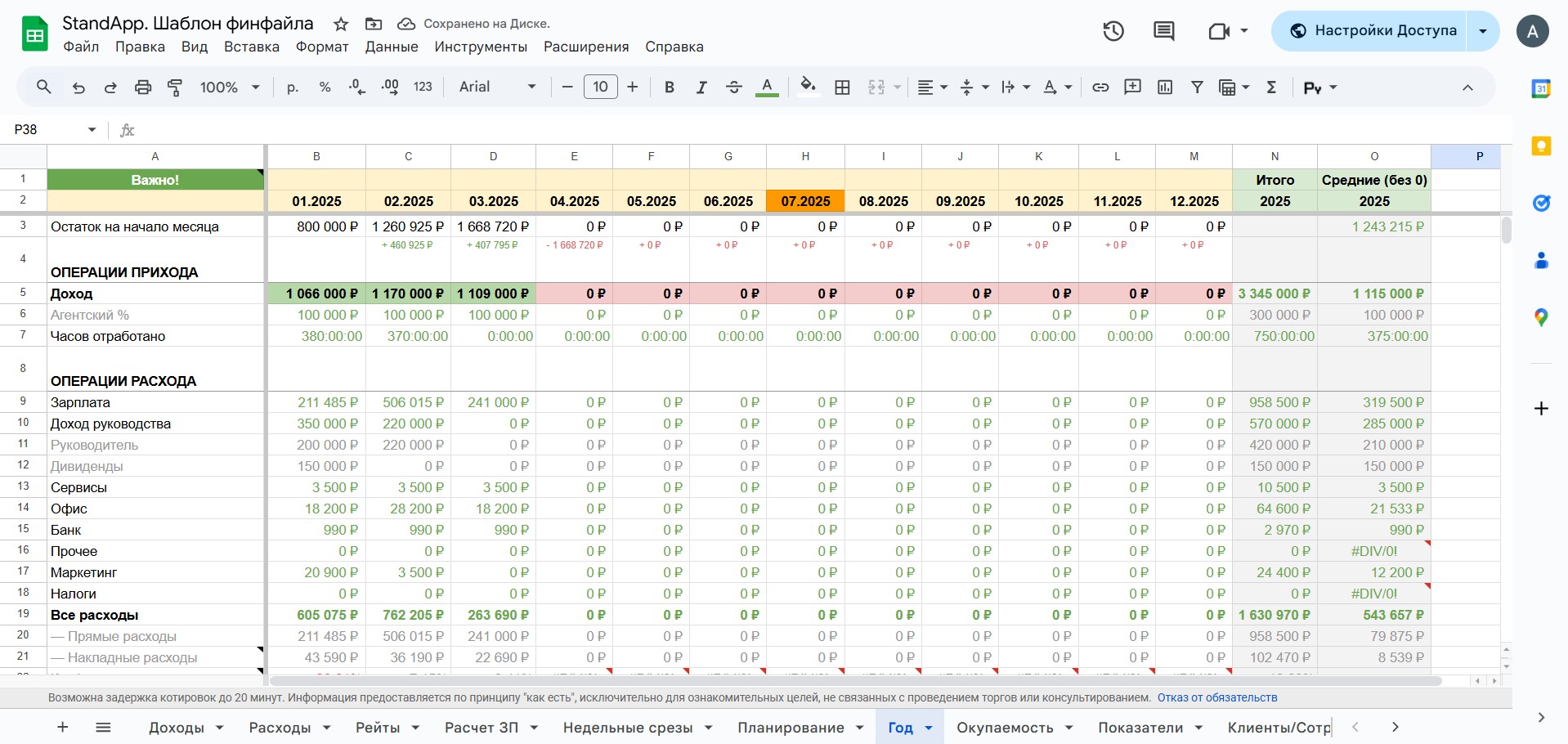Switch to the Планирование sheet tab
This screenshot has height=744, width=1568.
(x=791, y=728)
